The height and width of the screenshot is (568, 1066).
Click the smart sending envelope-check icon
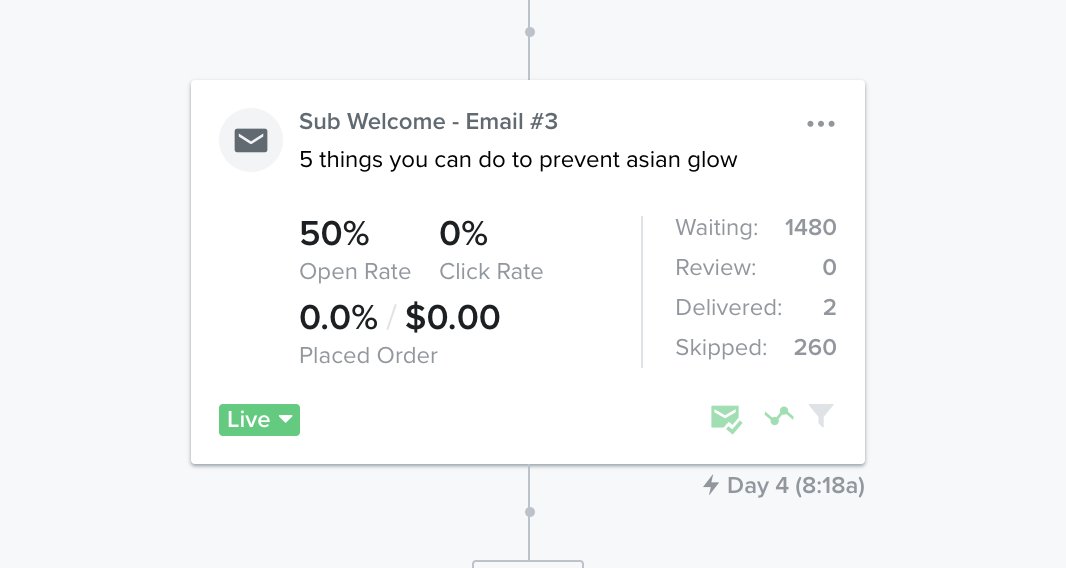click(726, 418)
